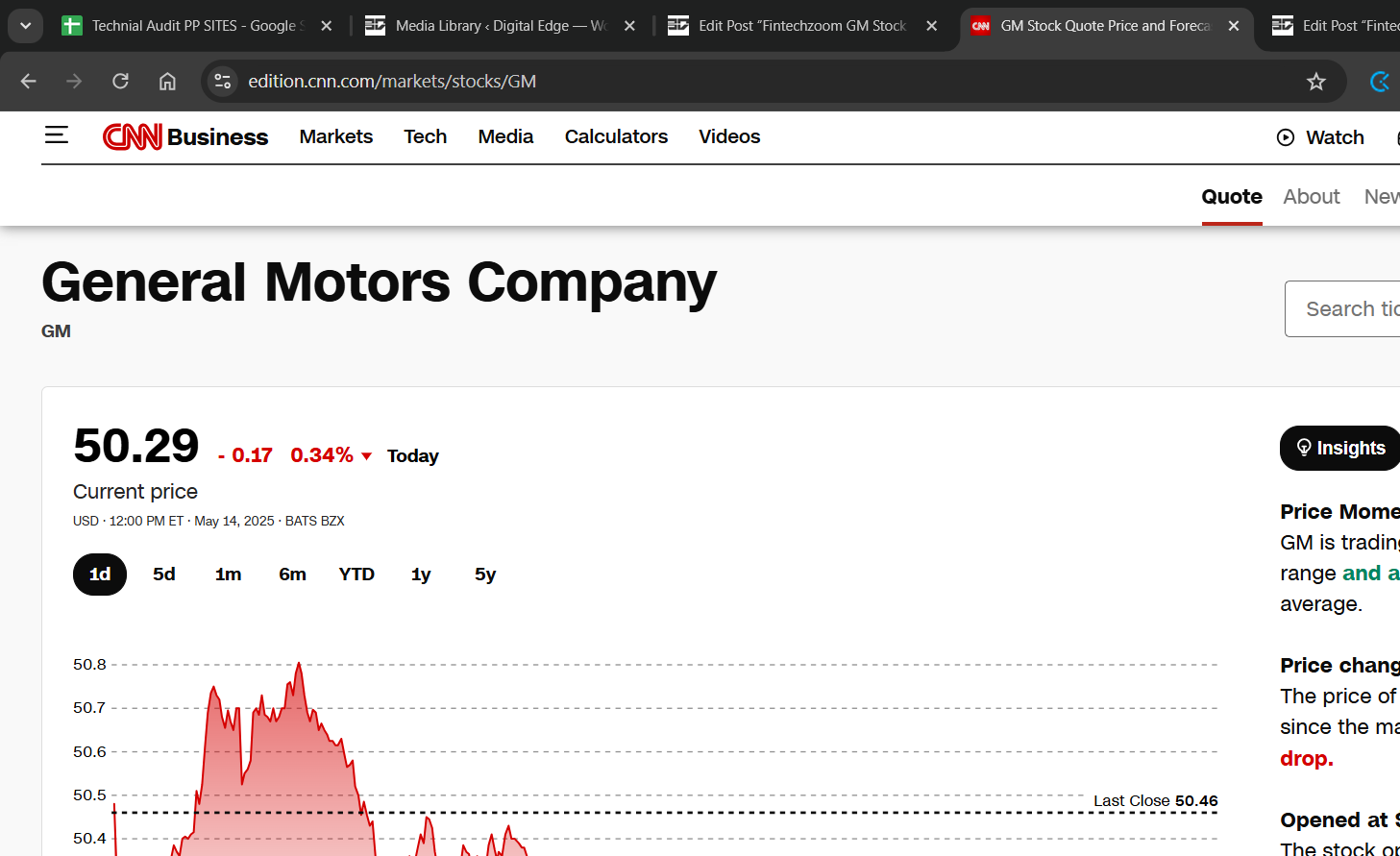Click the 0.34% change value
Image resolution: width=1400 pixels, height=856 pixels.
click(x=322, y=455)
